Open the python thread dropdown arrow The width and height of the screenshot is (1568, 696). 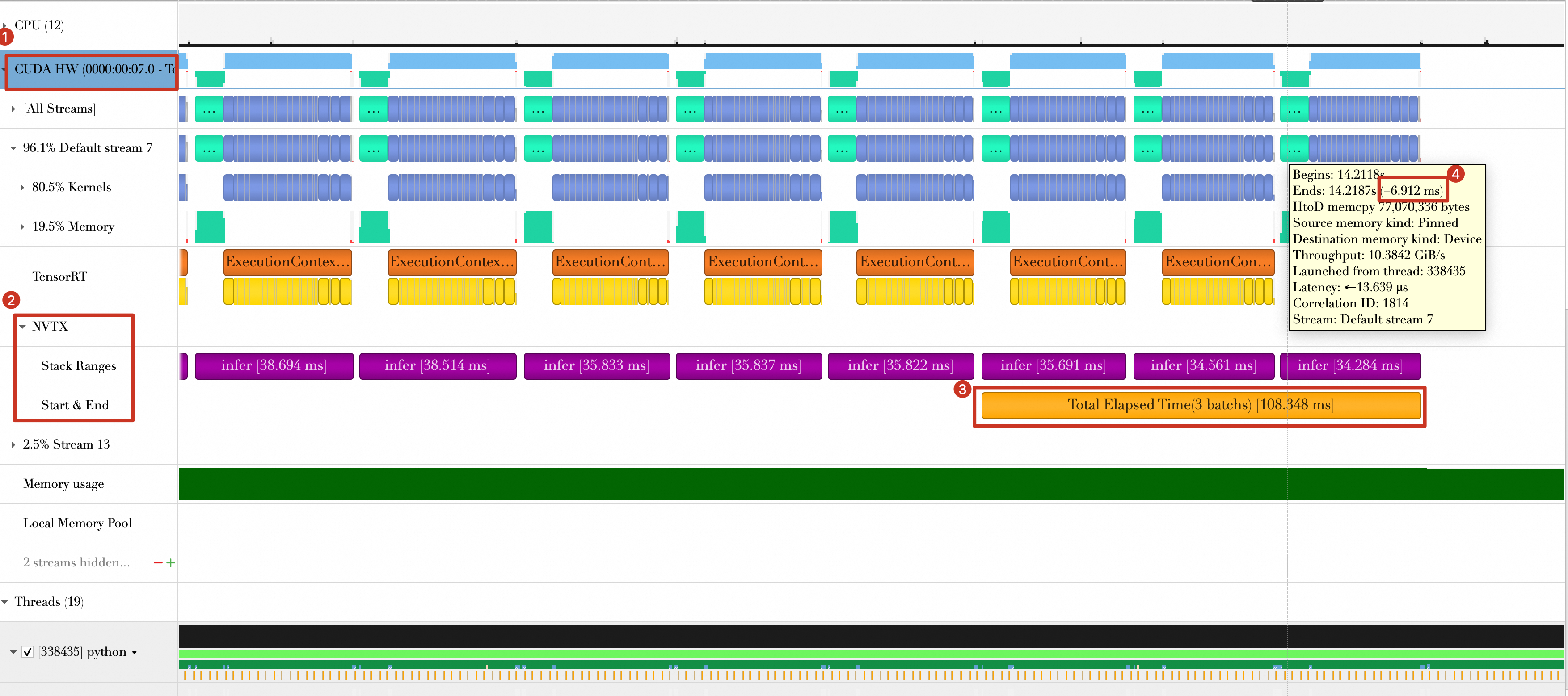pyautogui.click(x=135, y=653)
